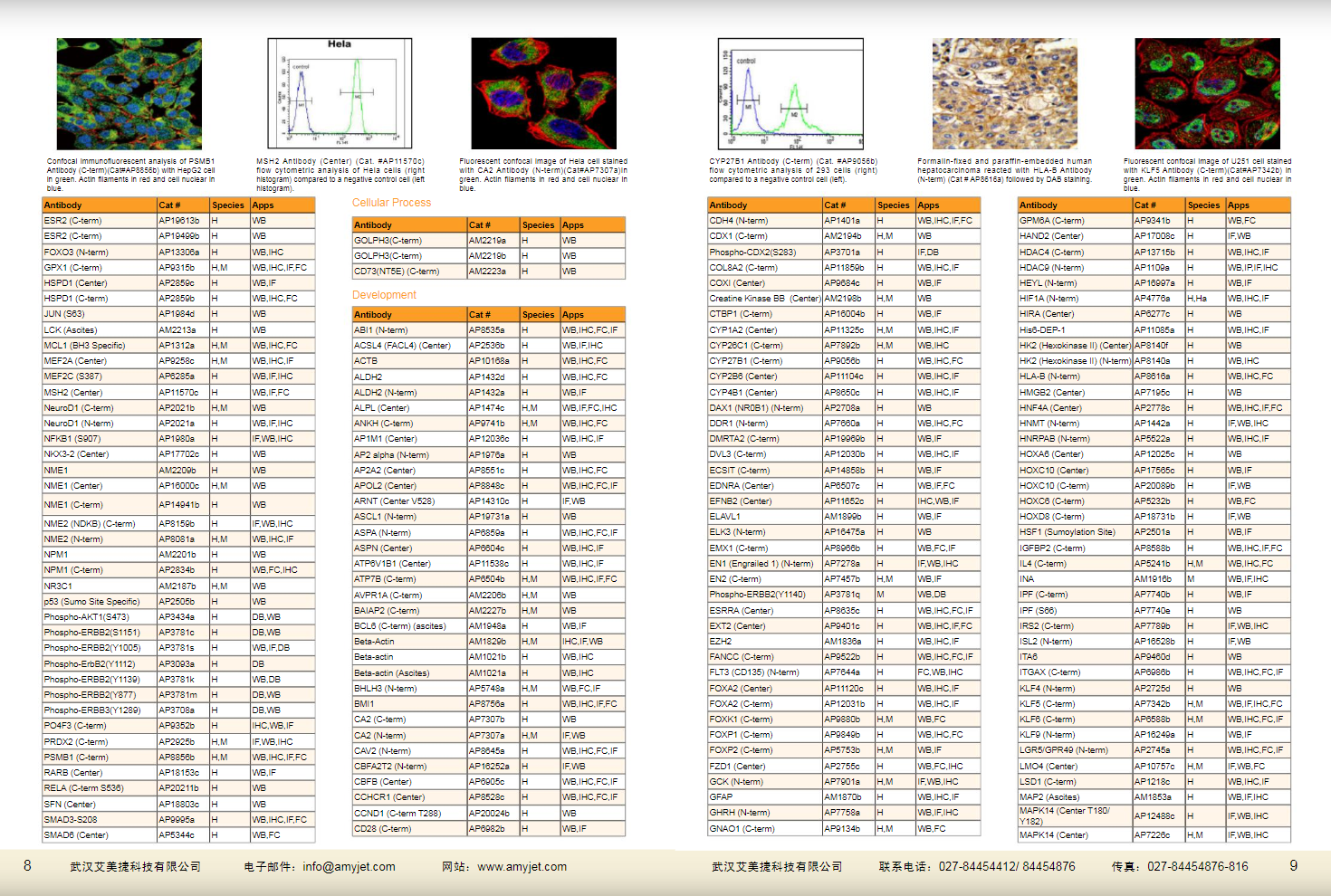1331x896 pixels.
Task: Select the ABI1 (N-term) antibody entry
Action: pos(381,330)
